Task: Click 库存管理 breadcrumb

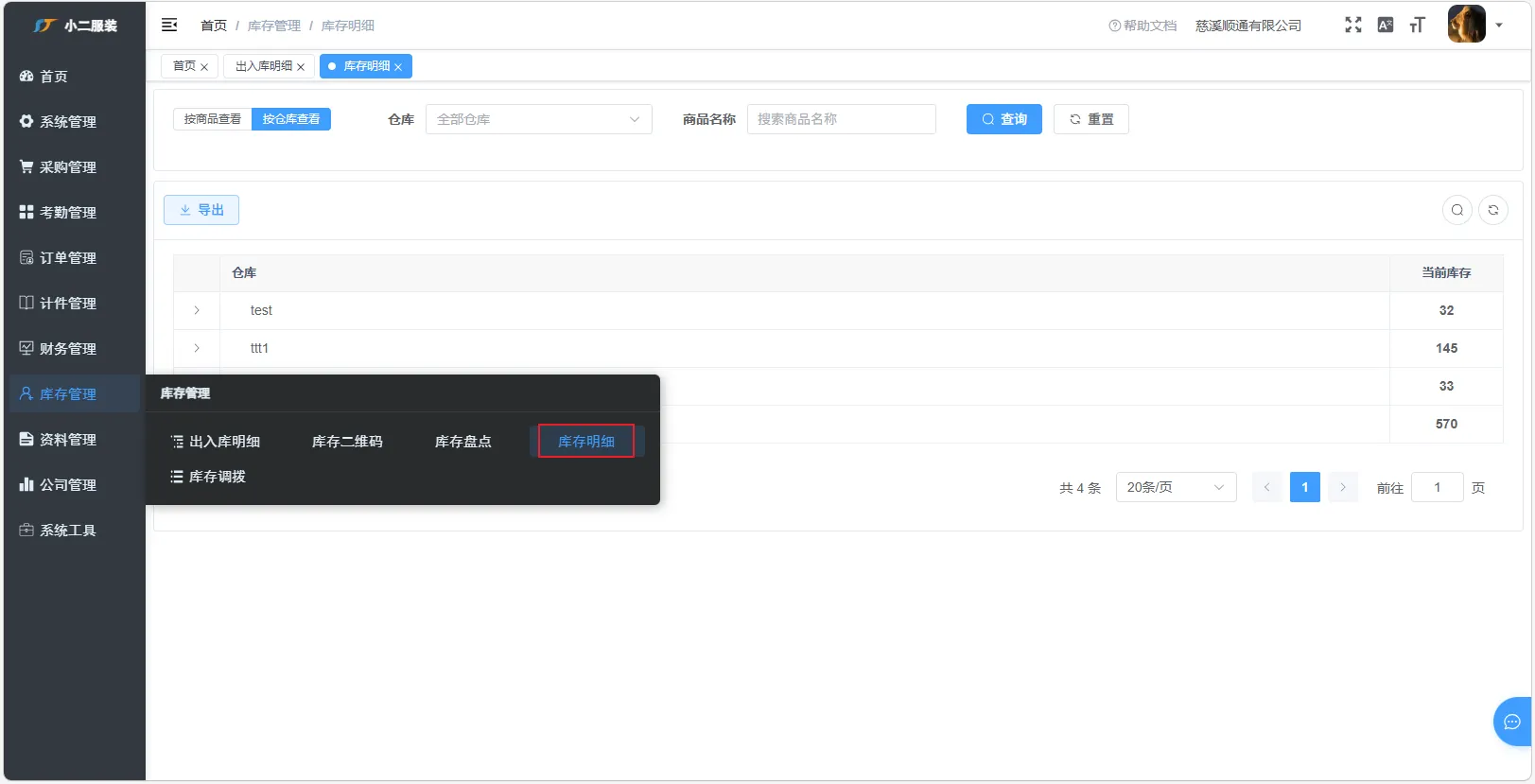Action: click(x=274, y=26)
